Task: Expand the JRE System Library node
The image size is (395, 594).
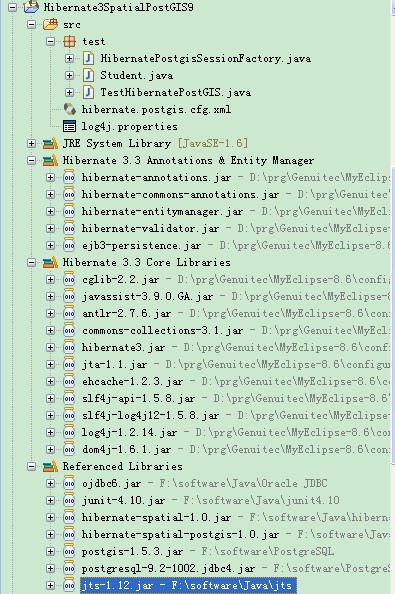Action: tap(31, 143)
